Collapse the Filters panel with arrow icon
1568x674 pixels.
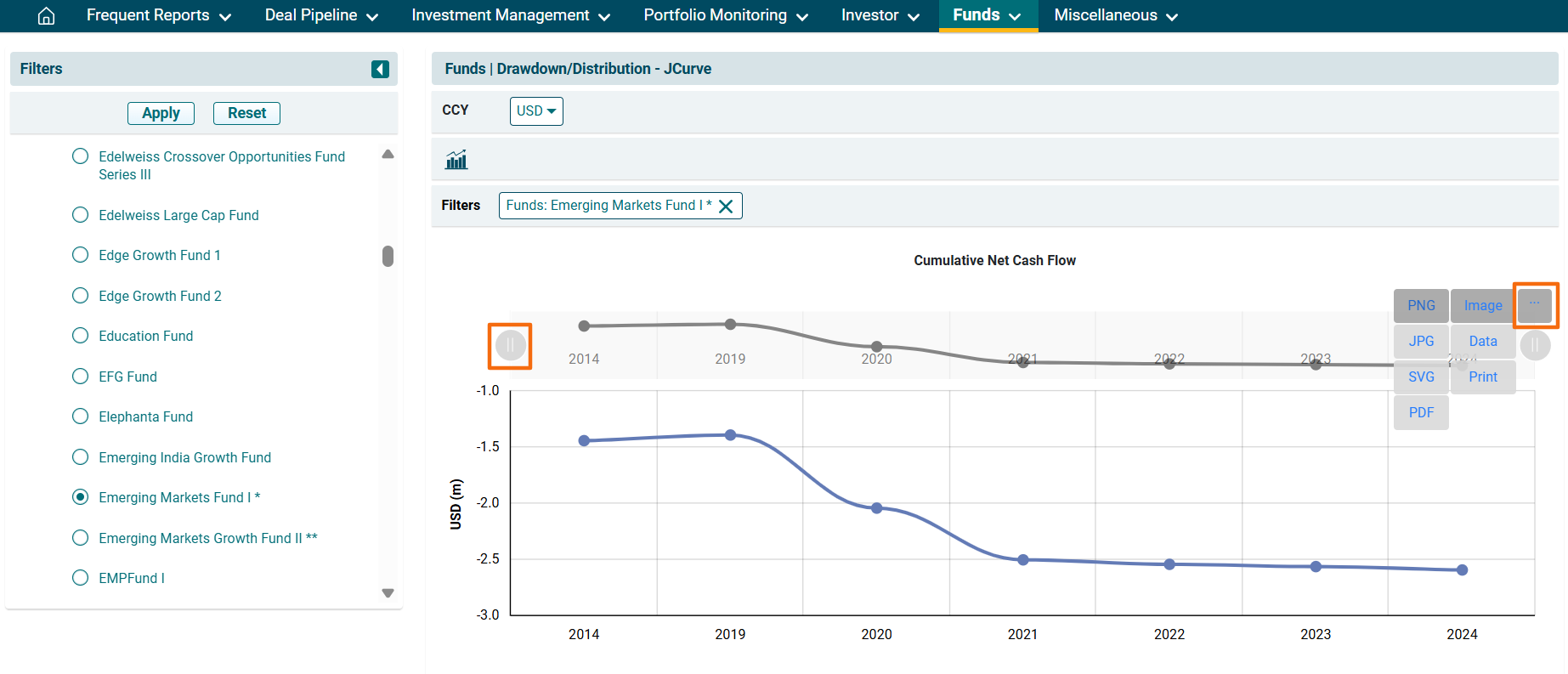[x=380, y=69]
